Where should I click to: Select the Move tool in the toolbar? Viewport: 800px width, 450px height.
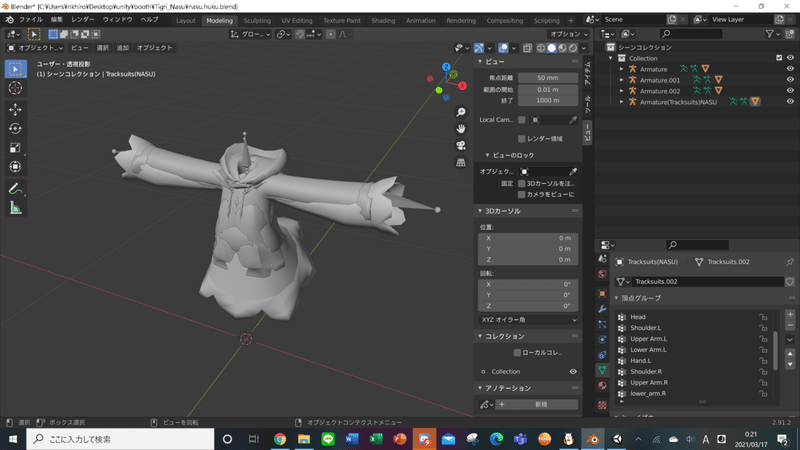[15, 109]
